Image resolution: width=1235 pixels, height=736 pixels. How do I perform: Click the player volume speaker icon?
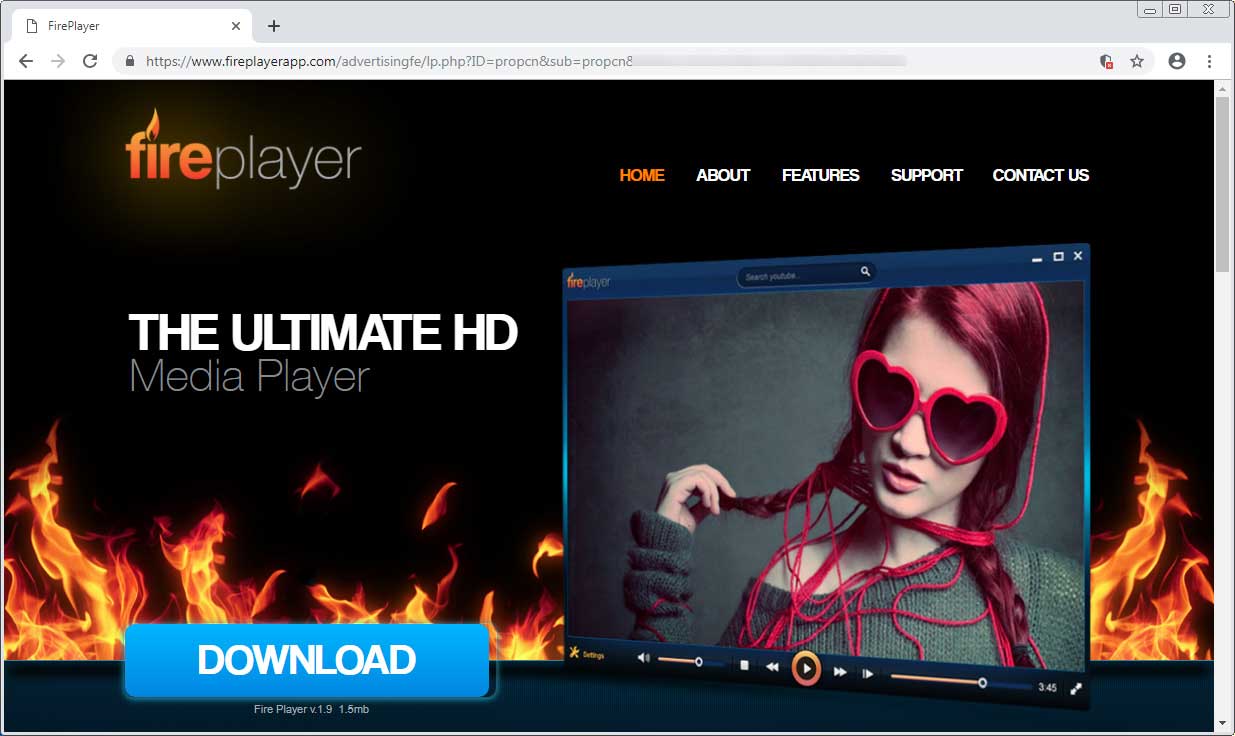tap(643, 659)
